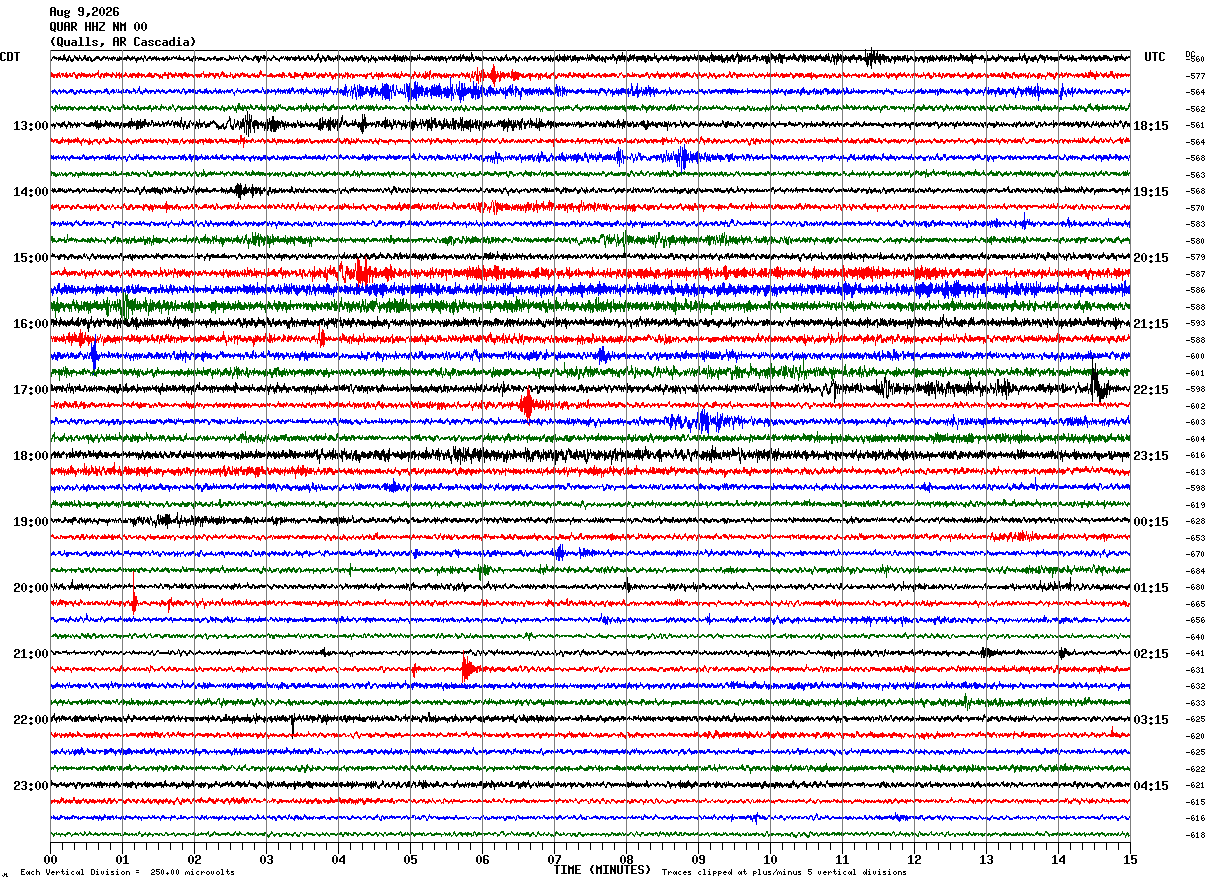Viewport: 1210px width, 886px height.
Task: Click the location text (Qualls, AR Cascadia)
Action: coord(123,42)
